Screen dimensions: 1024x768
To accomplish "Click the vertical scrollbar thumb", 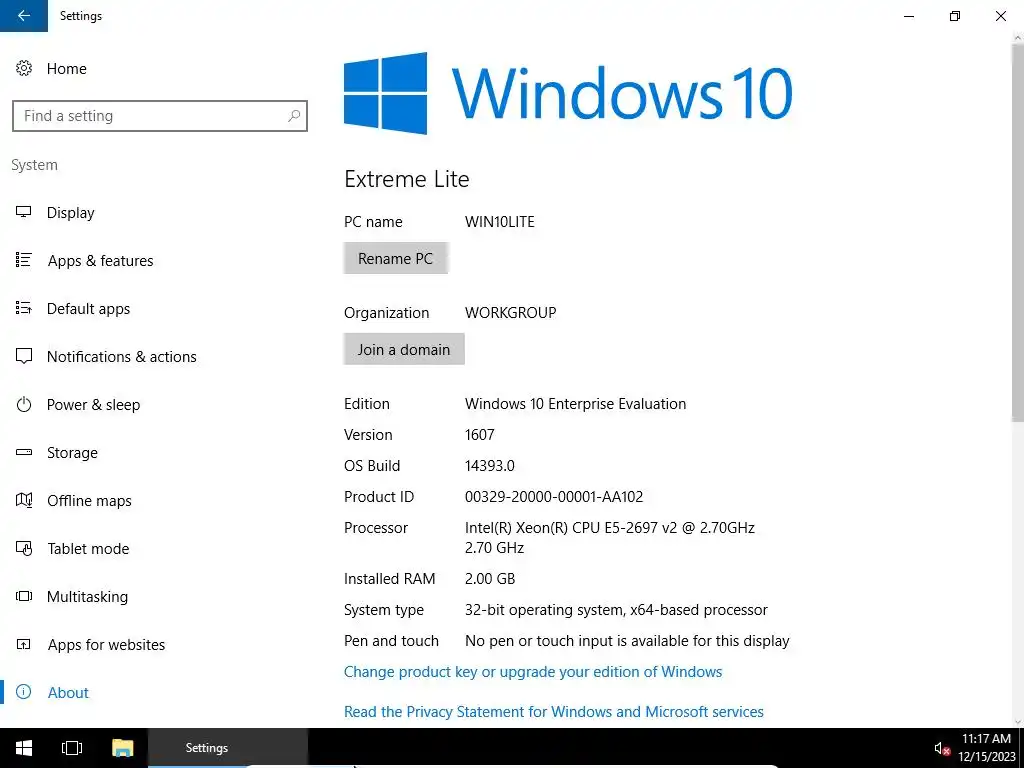I will pos(1017,232).
